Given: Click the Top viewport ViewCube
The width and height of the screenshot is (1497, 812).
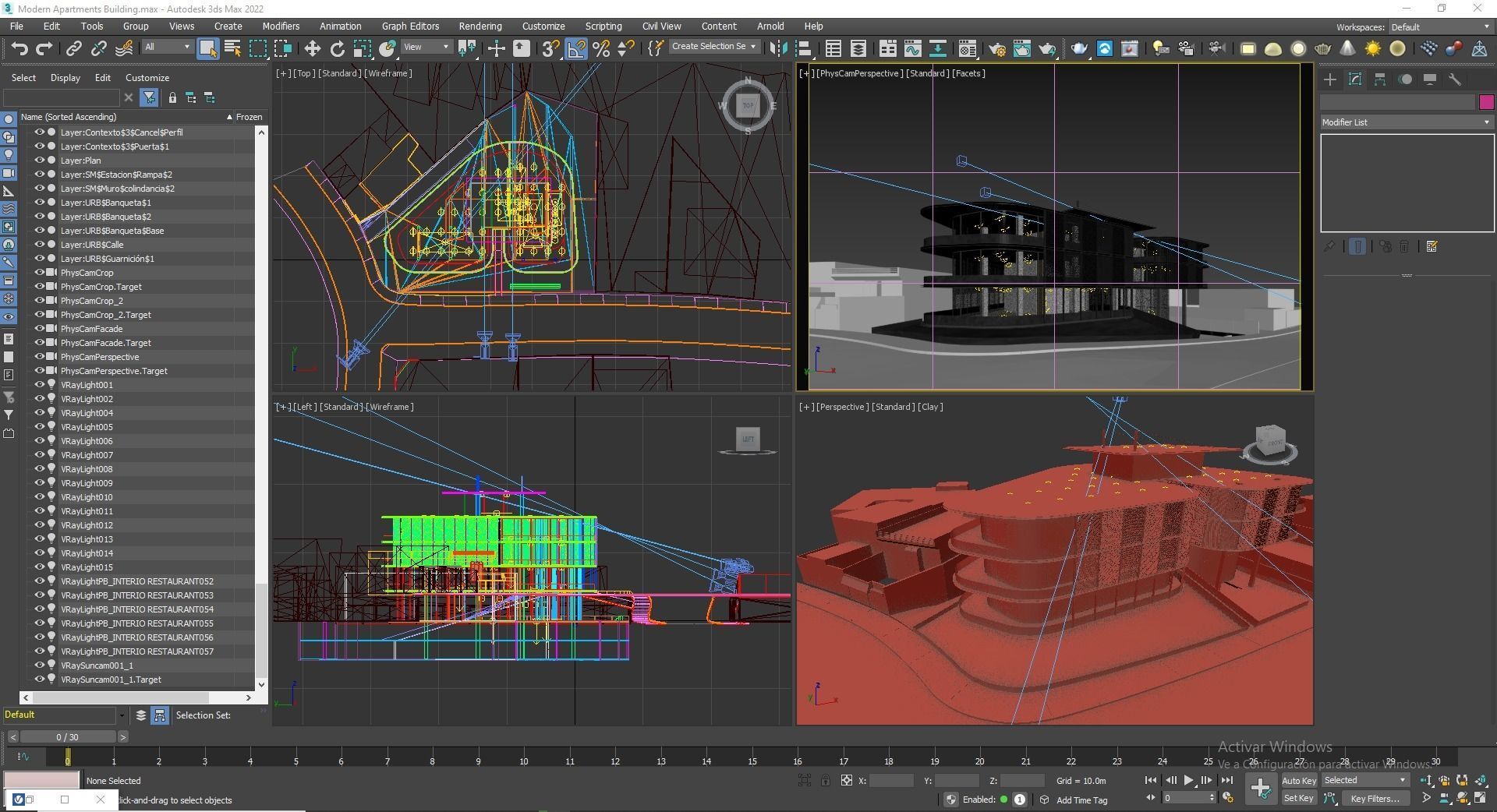Looking at the screenshot, I should point(748,105).
